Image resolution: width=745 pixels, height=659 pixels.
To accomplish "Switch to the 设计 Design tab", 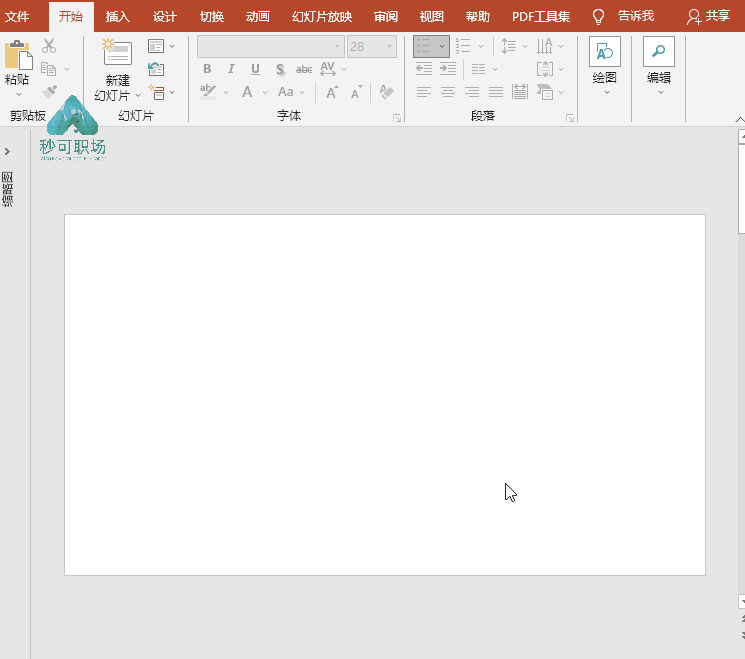I will (x=164, y=17).
